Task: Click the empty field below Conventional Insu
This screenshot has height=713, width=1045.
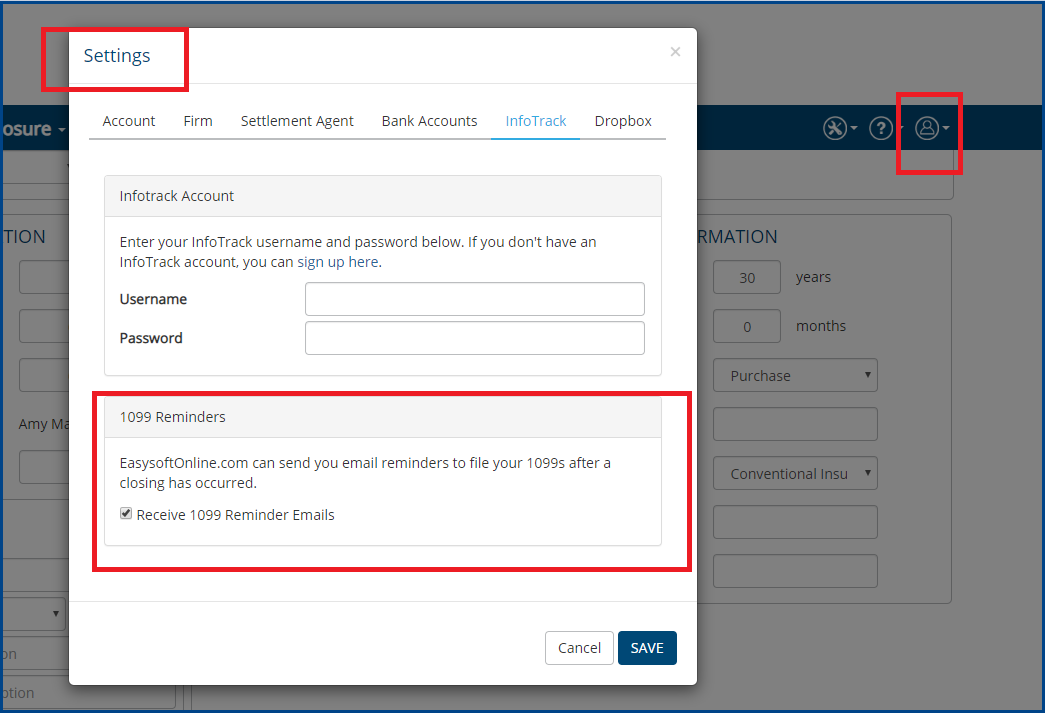Action: click(795, 522)
